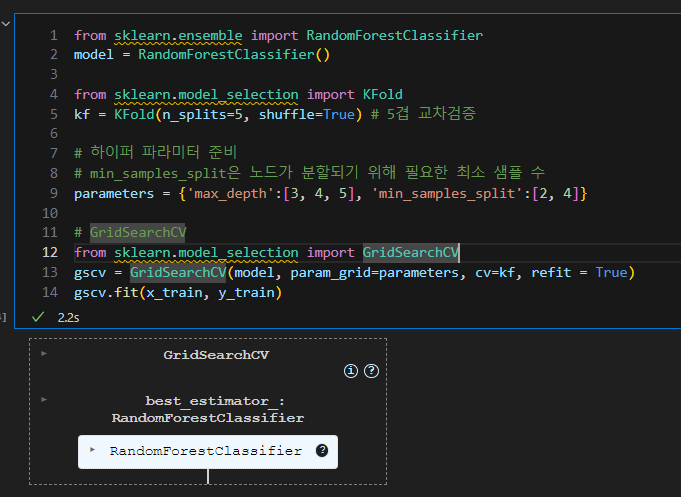Click 'sklearn.ensemble' on line 1
The image size is (681, 497).
pyautogui.click(x=178, y=36)
